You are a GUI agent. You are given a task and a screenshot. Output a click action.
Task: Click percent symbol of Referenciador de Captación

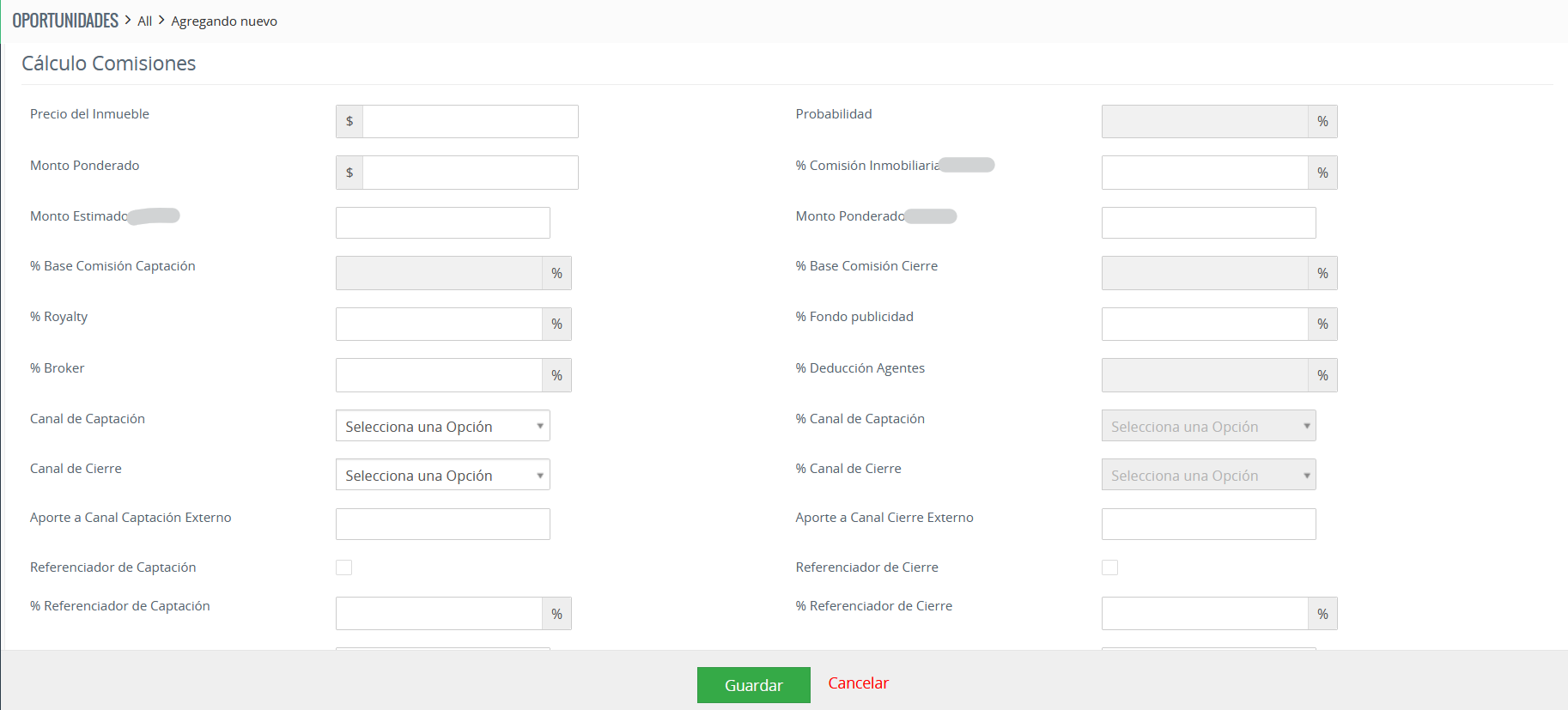pos(557,613)
